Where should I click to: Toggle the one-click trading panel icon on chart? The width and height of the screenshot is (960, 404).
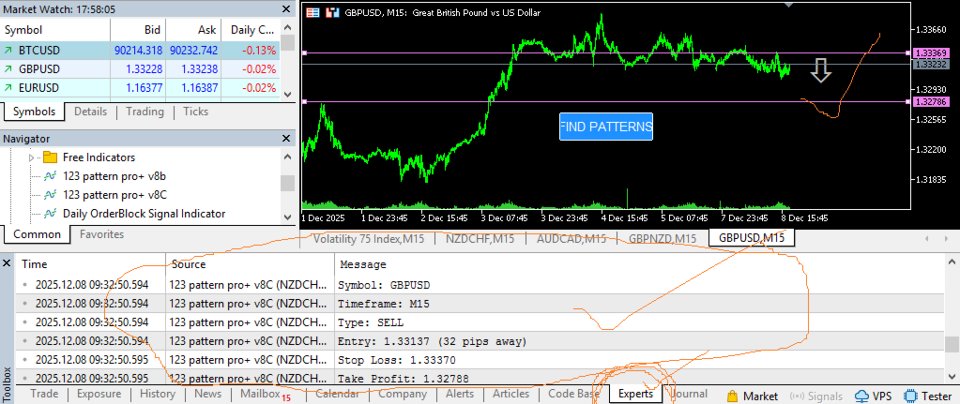[x=313, y=12]
